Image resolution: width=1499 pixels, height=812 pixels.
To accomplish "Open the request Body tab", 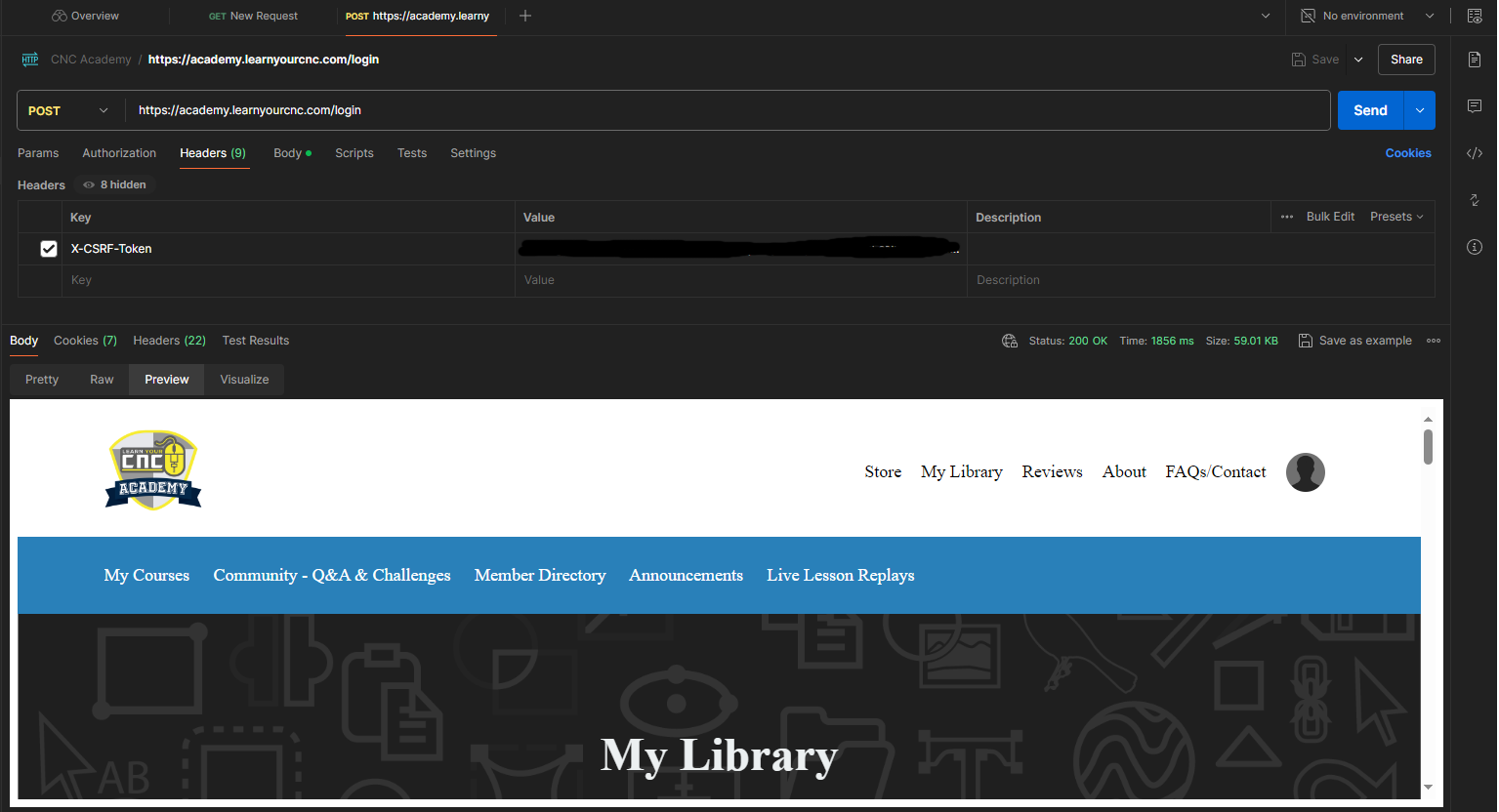I will coord(292,153).
